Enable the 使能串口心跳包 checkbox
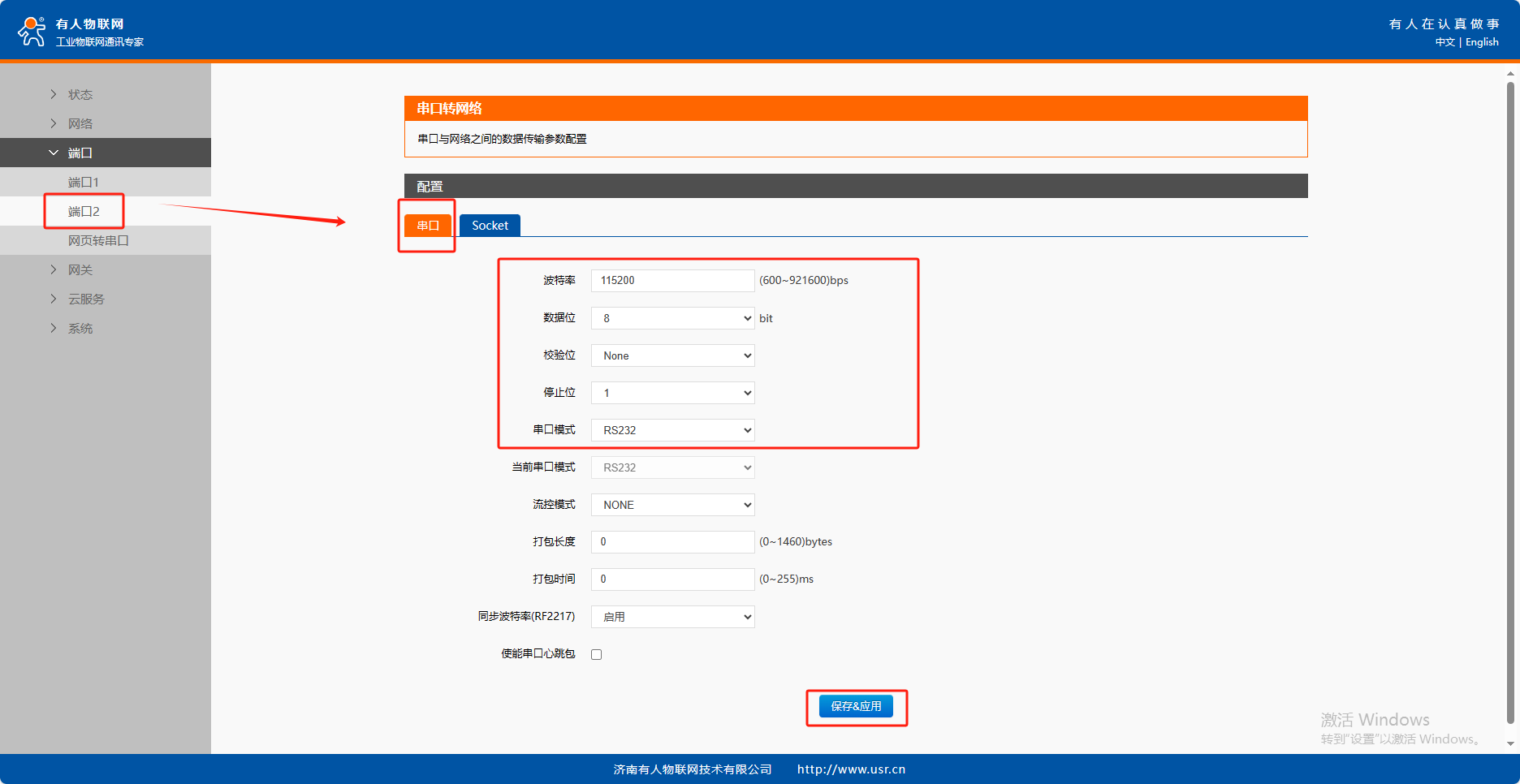Image resolution: width=1520 pixels, height=784 pixels. point(597,655)
